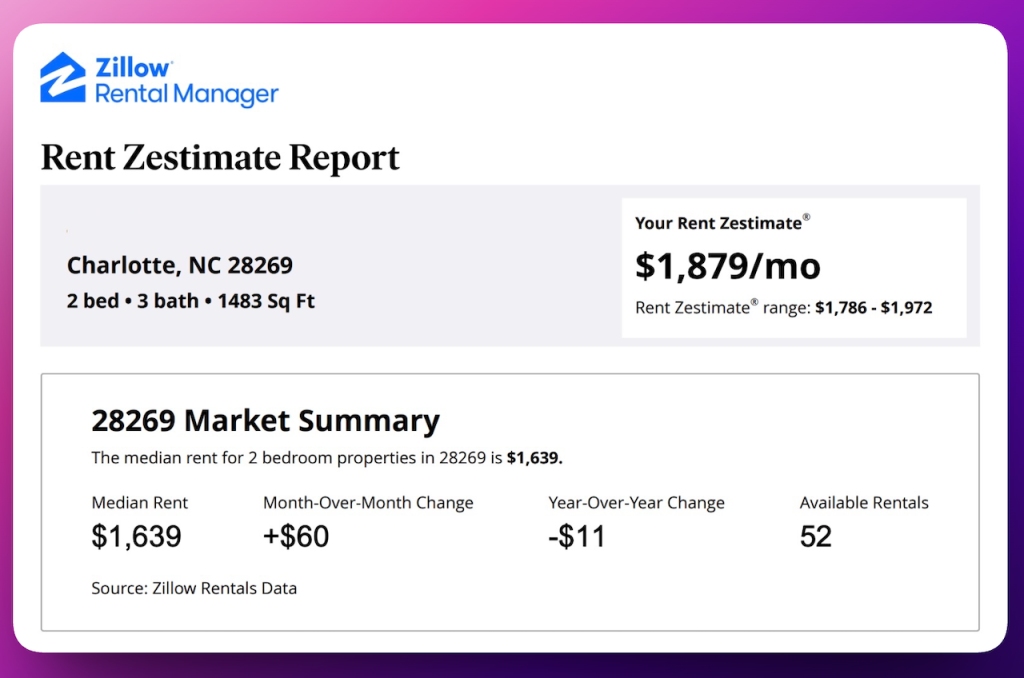Viewport: 1024px width, 678px height.
Task: Click the Zillow wordmark text
Action: click(x=133, y=68)
